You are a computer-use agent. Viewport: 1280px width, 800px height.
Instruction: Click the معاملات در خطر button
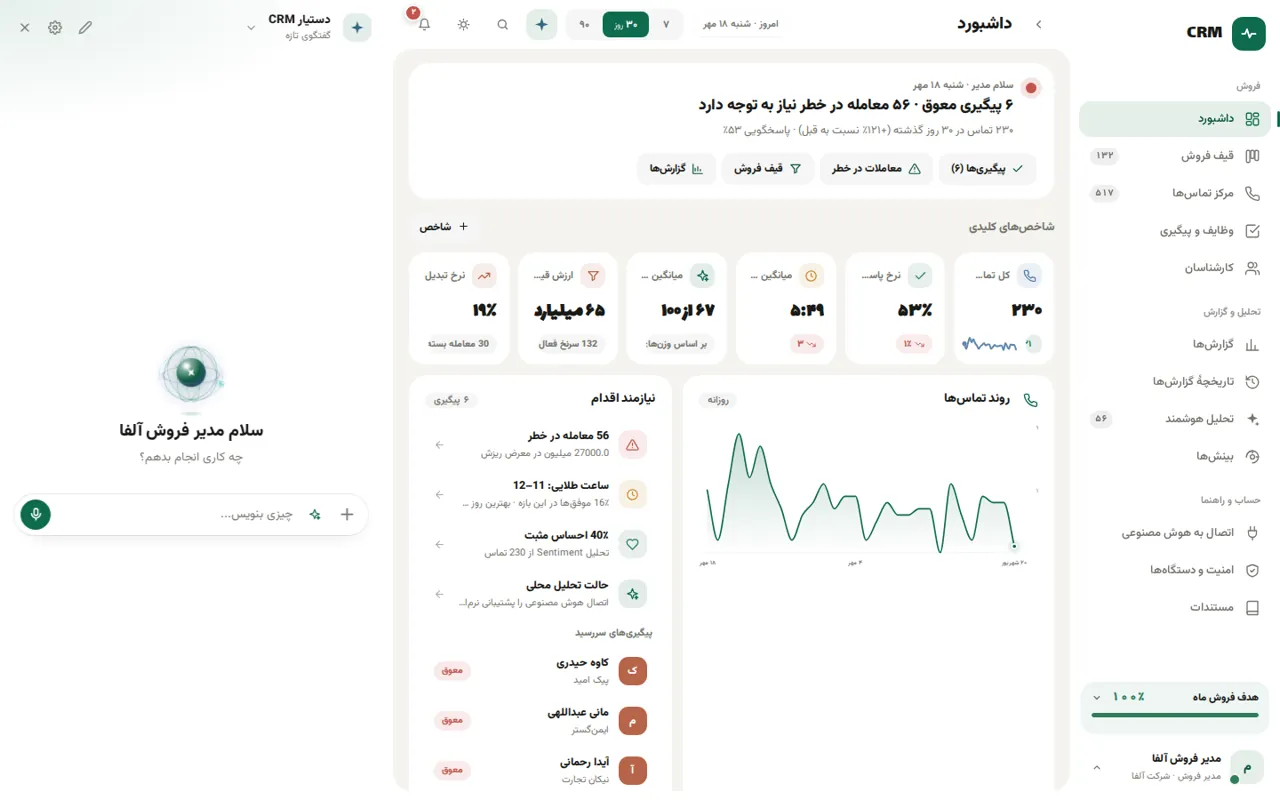point(876,169)
